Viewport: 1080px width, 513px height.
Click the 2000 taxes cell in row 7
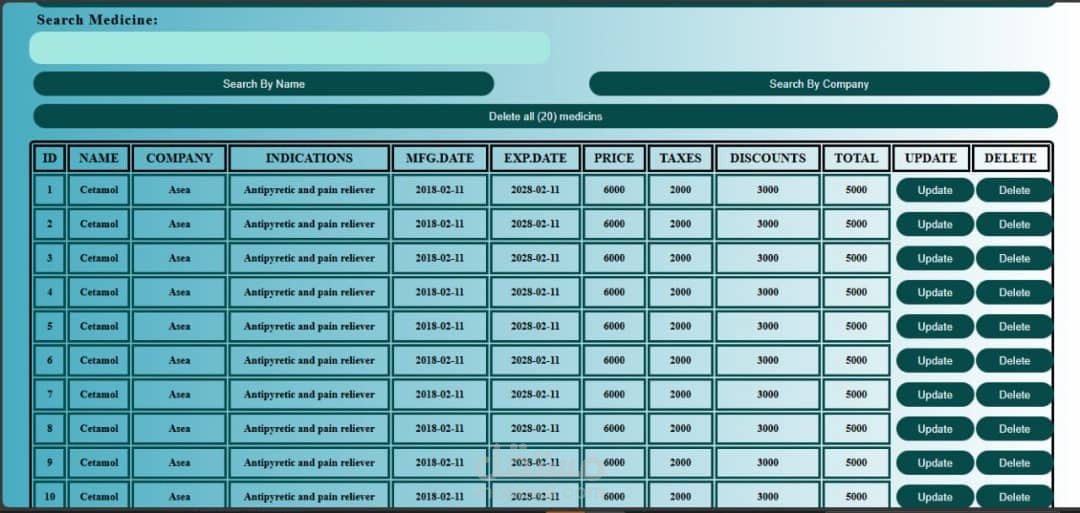[680, 395]
